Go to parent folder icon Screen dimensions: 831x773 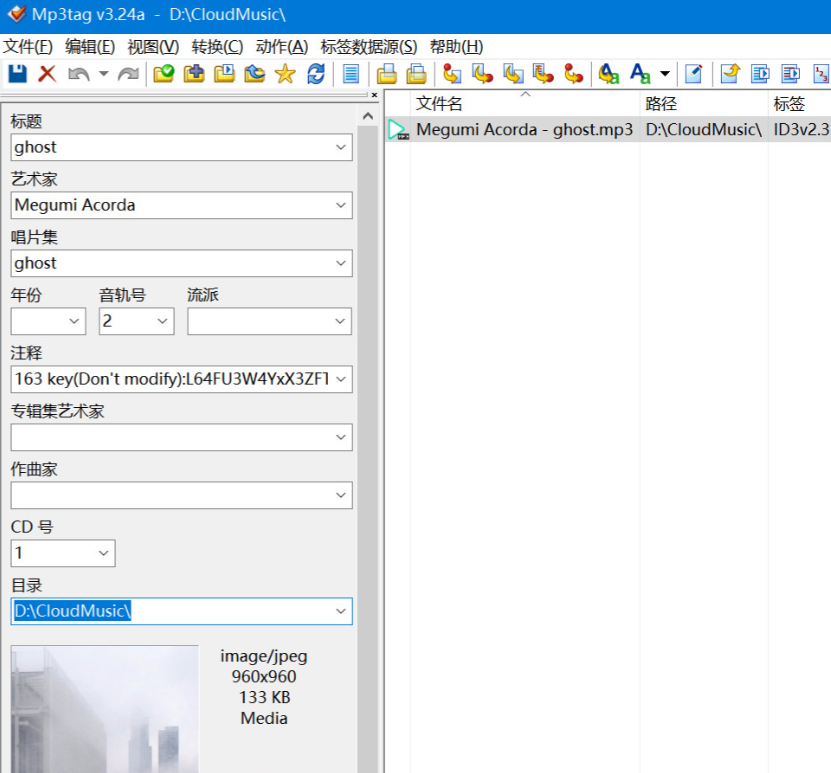pyautogui.click(x=254, y=74)
